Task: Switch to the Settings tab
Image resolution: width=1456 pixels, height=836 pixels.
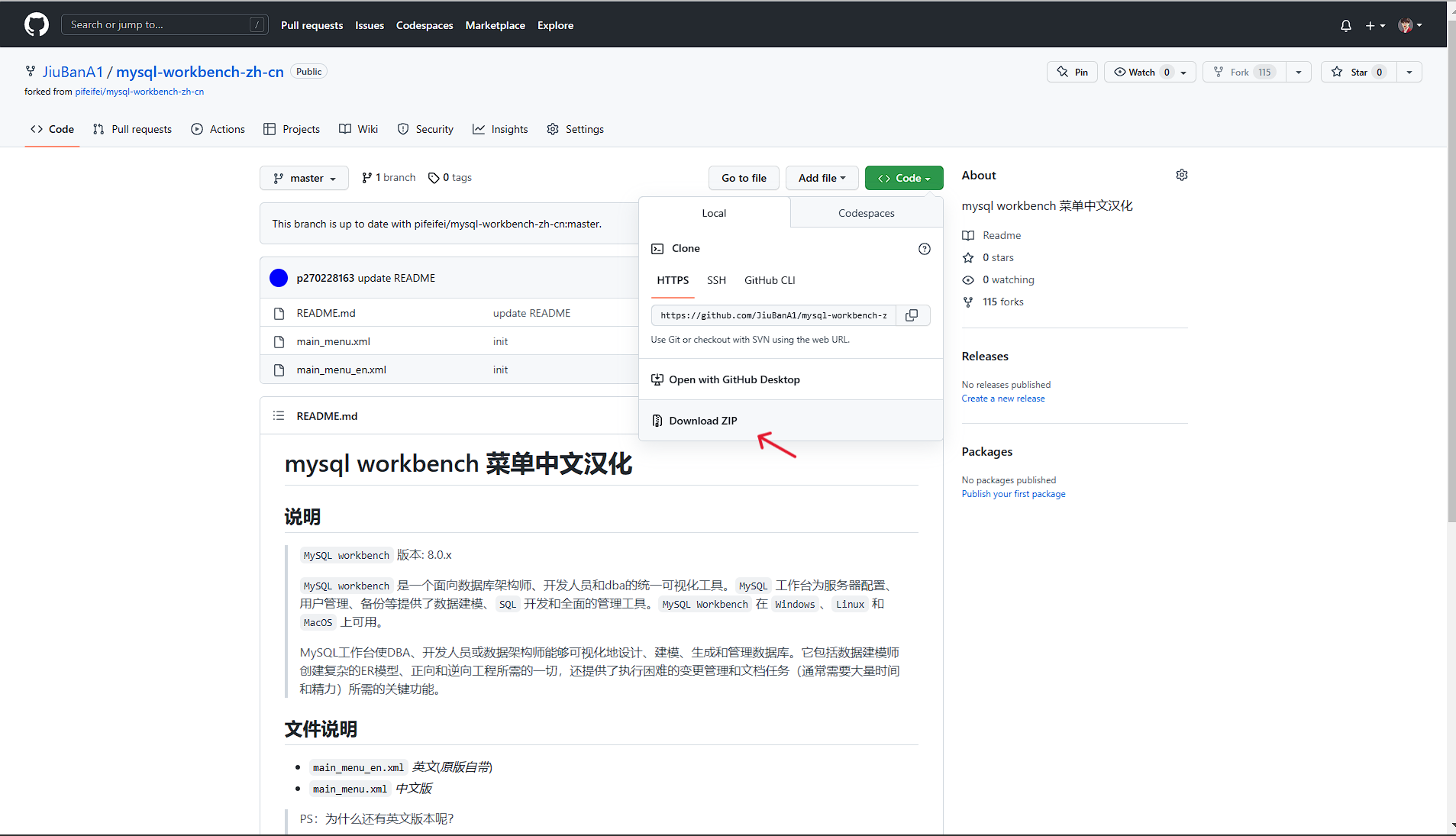Action: point(575,129)
